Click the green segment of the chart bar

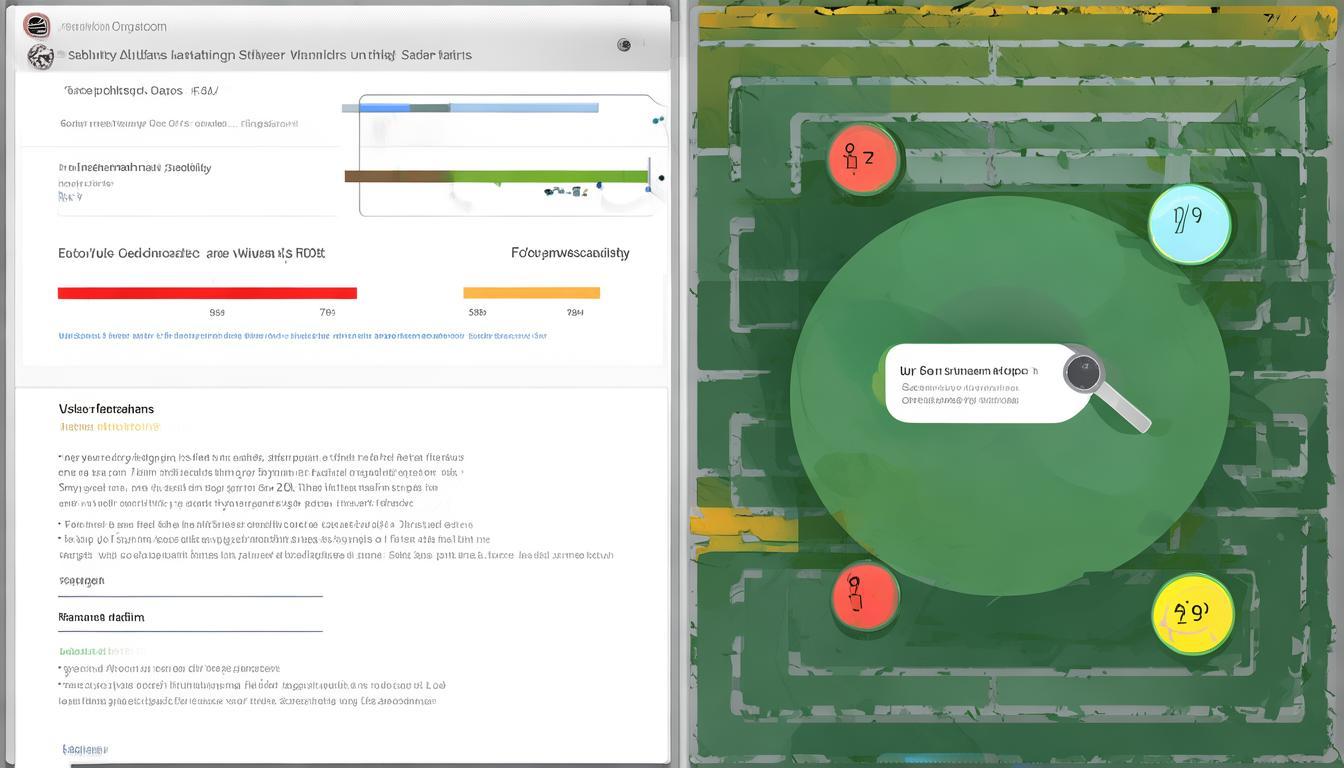click(550, 177)
